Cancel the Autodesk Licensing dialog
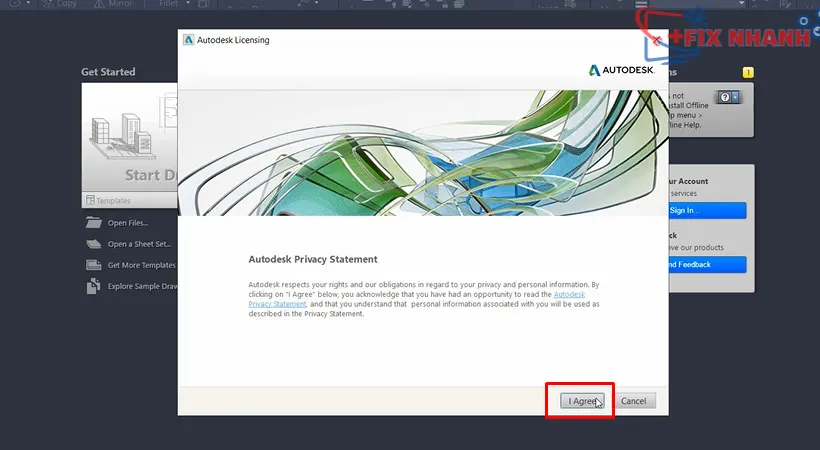820x450 pixels. coord(633,401)
